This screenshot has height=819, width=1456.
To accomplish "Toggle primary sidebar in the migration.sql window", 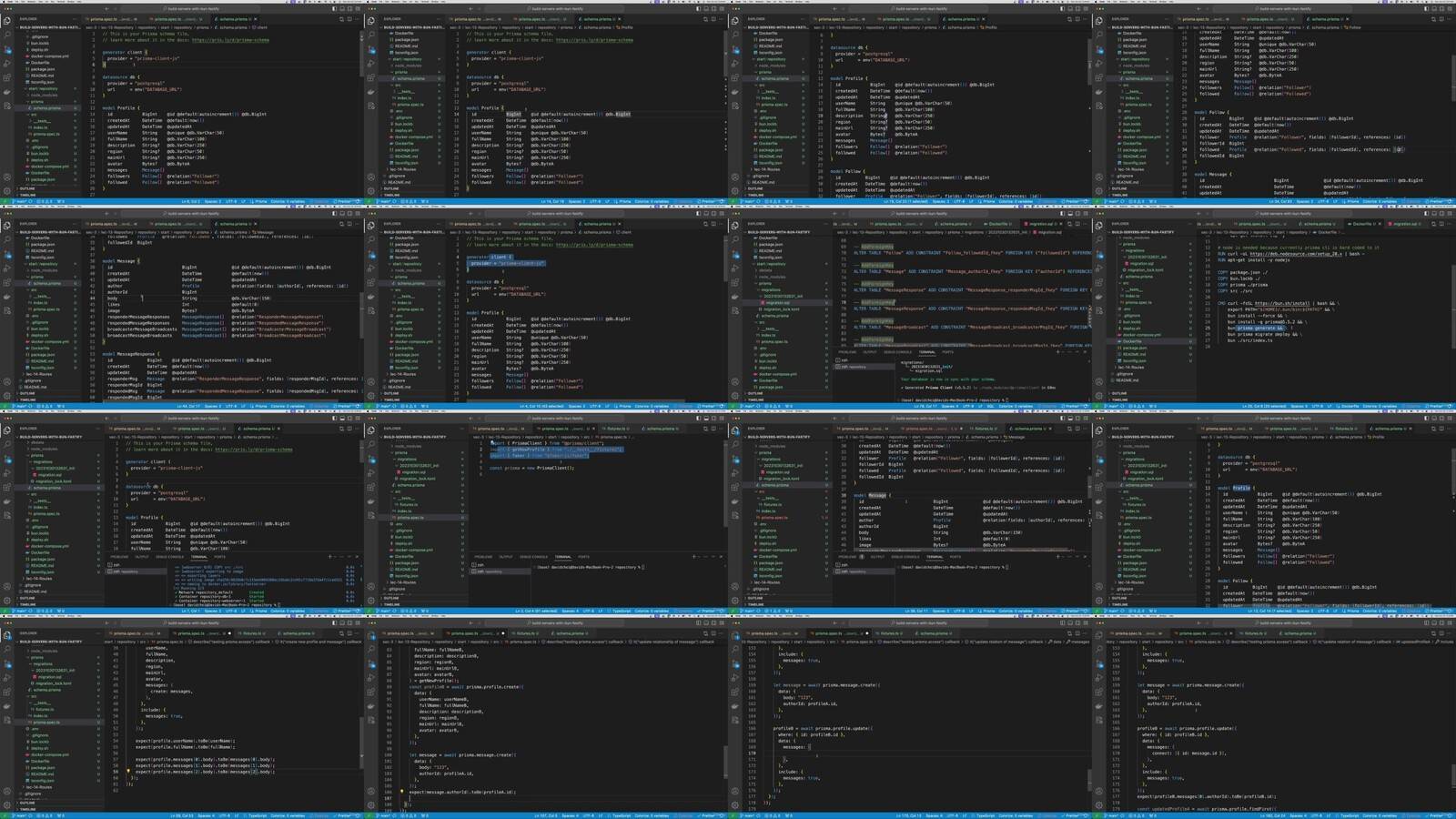I will click(x=1062, y=214).
